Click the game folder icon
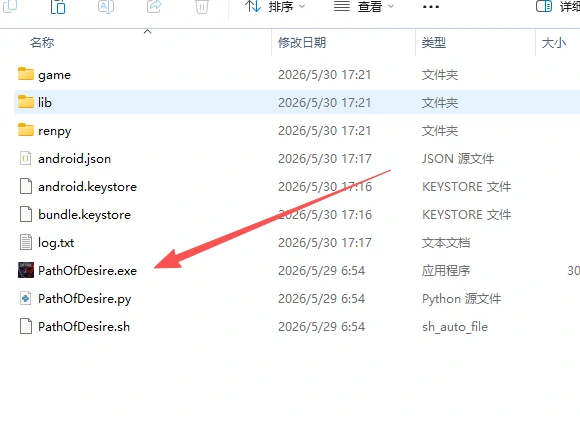Screen dimensions: 580x423 point(26,74)
